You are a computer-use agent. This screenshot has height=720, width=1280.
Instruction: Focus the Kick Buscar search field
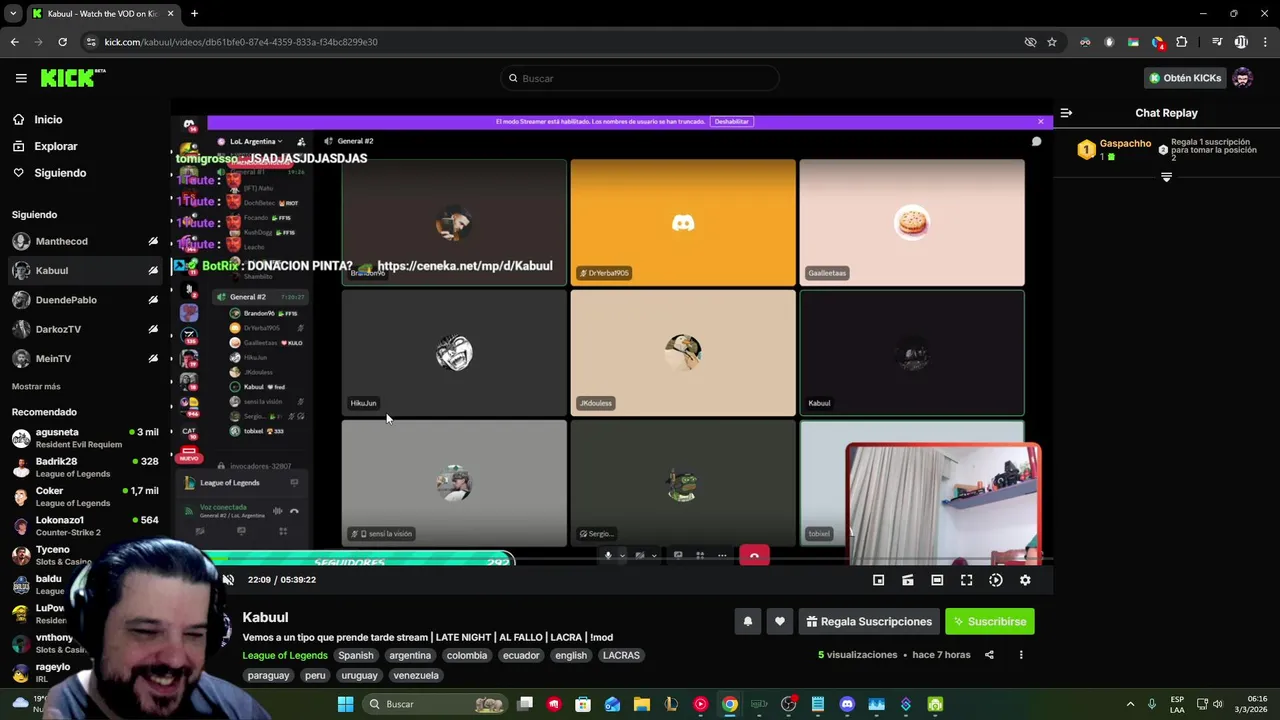(x=640, y=78)
